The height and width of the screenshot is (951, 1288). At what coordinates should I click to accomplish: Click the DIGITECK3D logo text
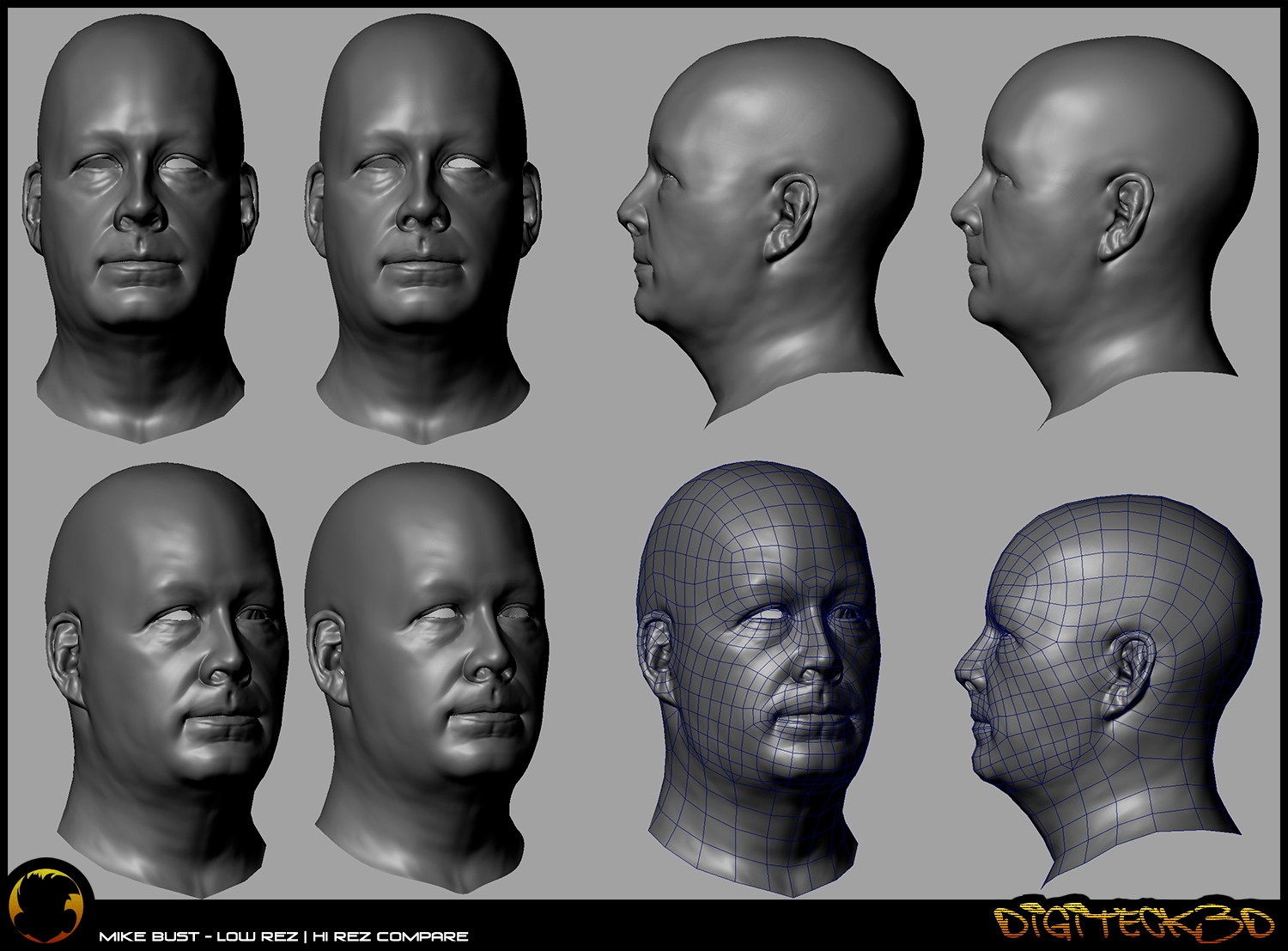(1134, 923)
